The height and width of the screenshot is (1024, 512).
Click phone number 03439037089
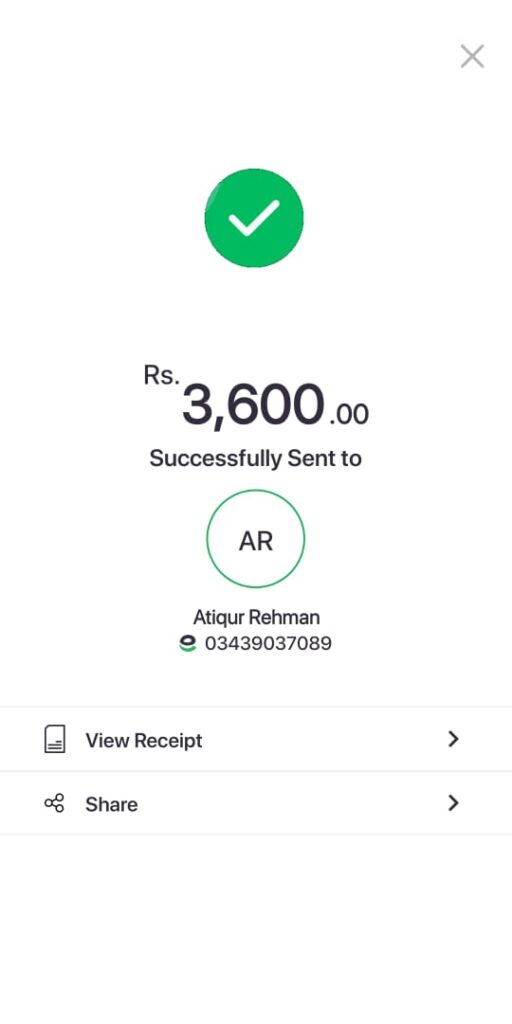click(268, 644)
